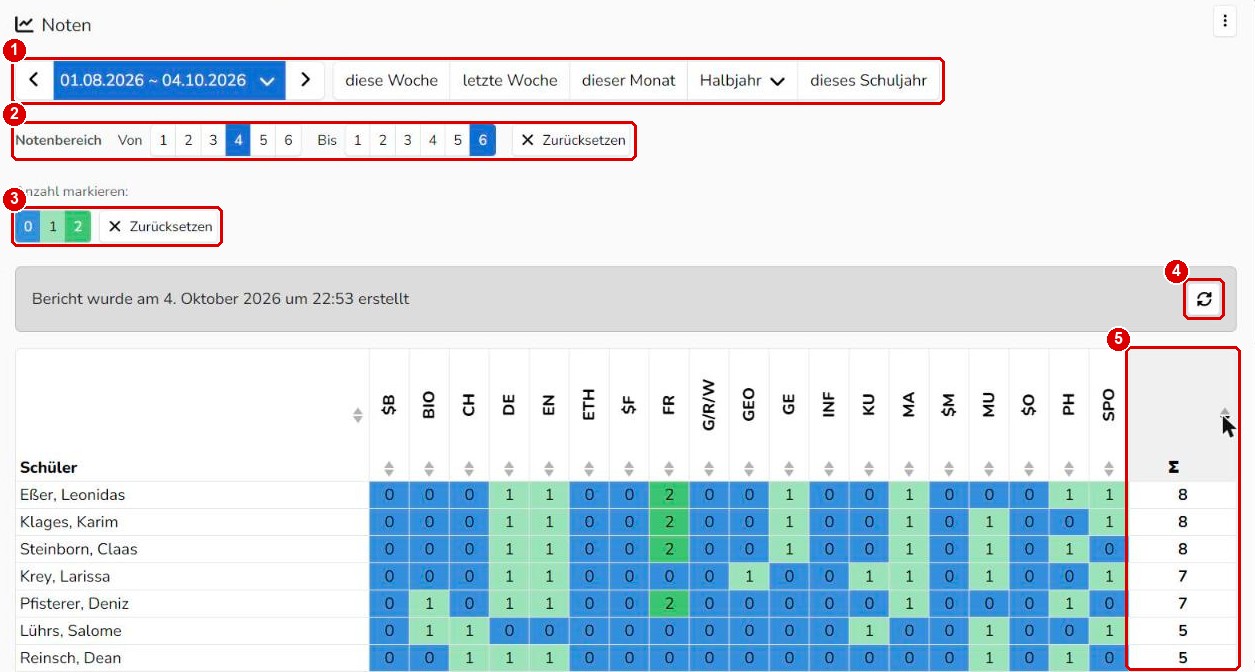Sort table by CH column

coord(469,468)
